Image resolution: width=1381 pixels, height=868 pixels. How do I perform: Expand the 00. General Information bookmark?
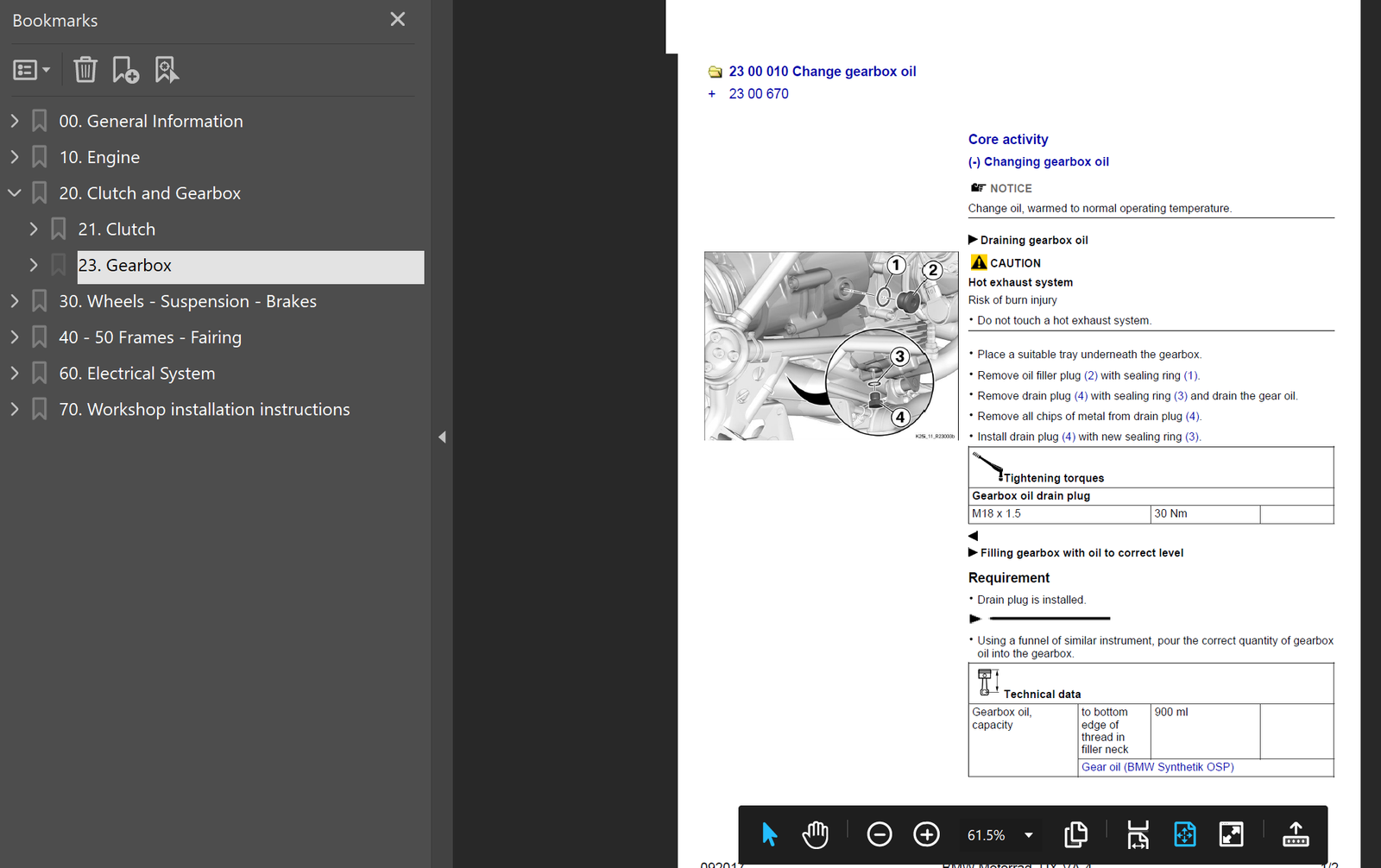pos(15,121)
